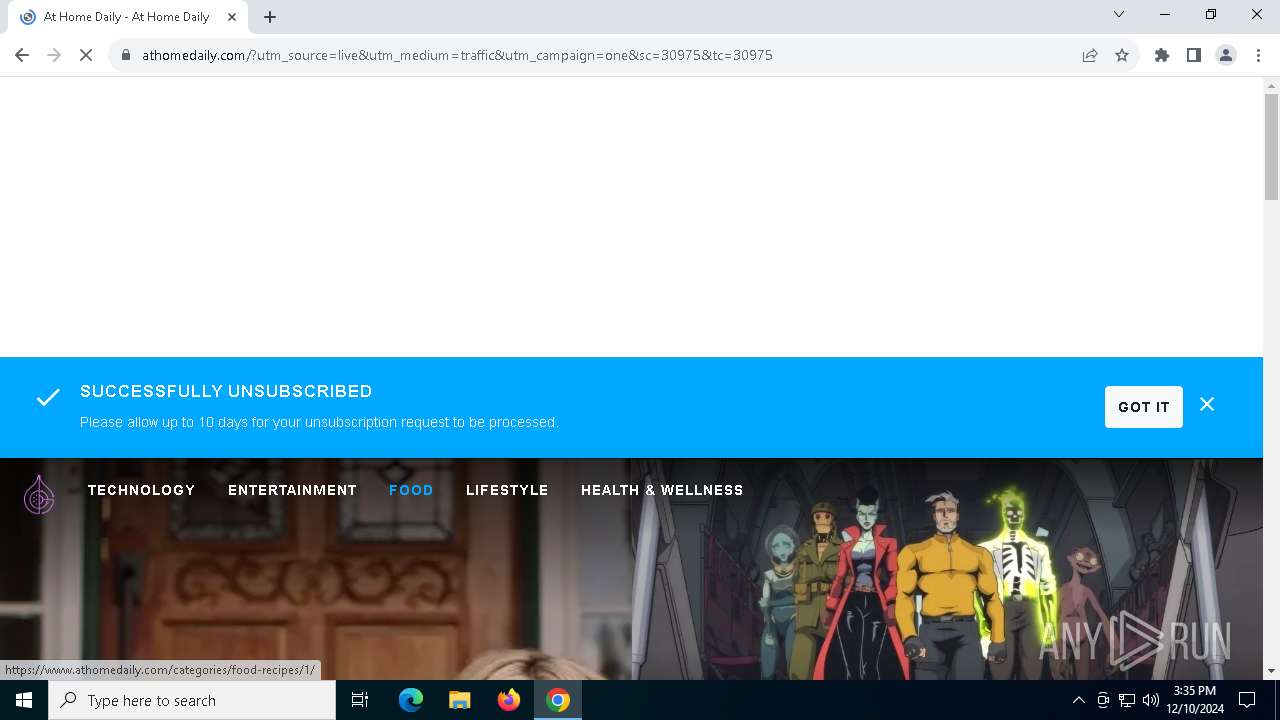
Task: Click the page vertical scrollbar thumb
Action: tap(1271, 147)
